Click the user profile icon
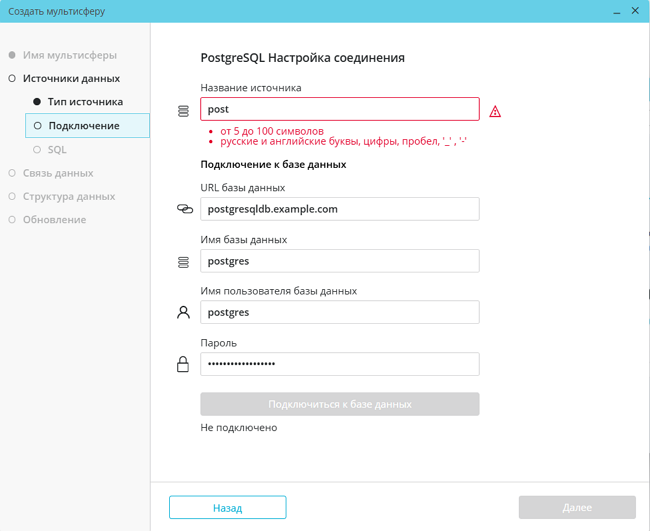 click(x=183, y=313)
